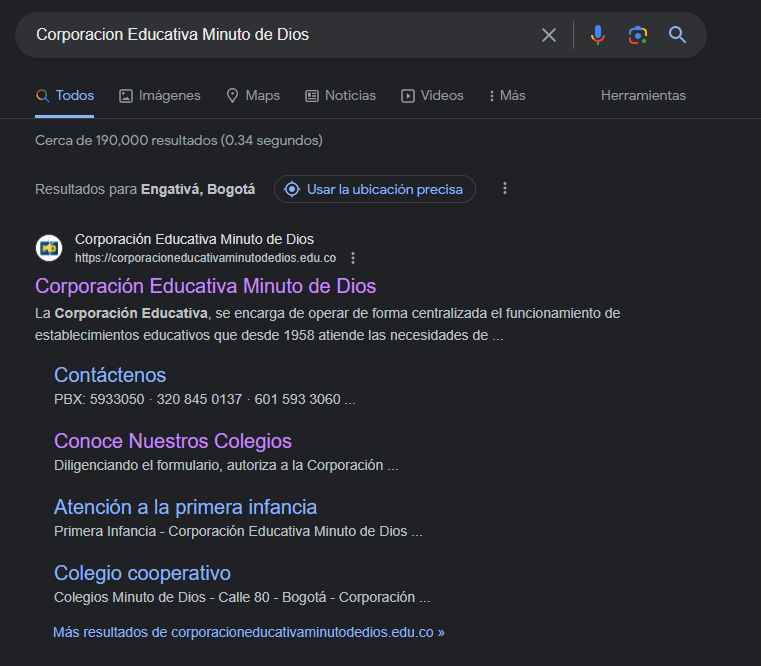Open Atención a la primera infancia sitelink
The width and height of the screenshot is (761, 666).
[x=185, y=507]
